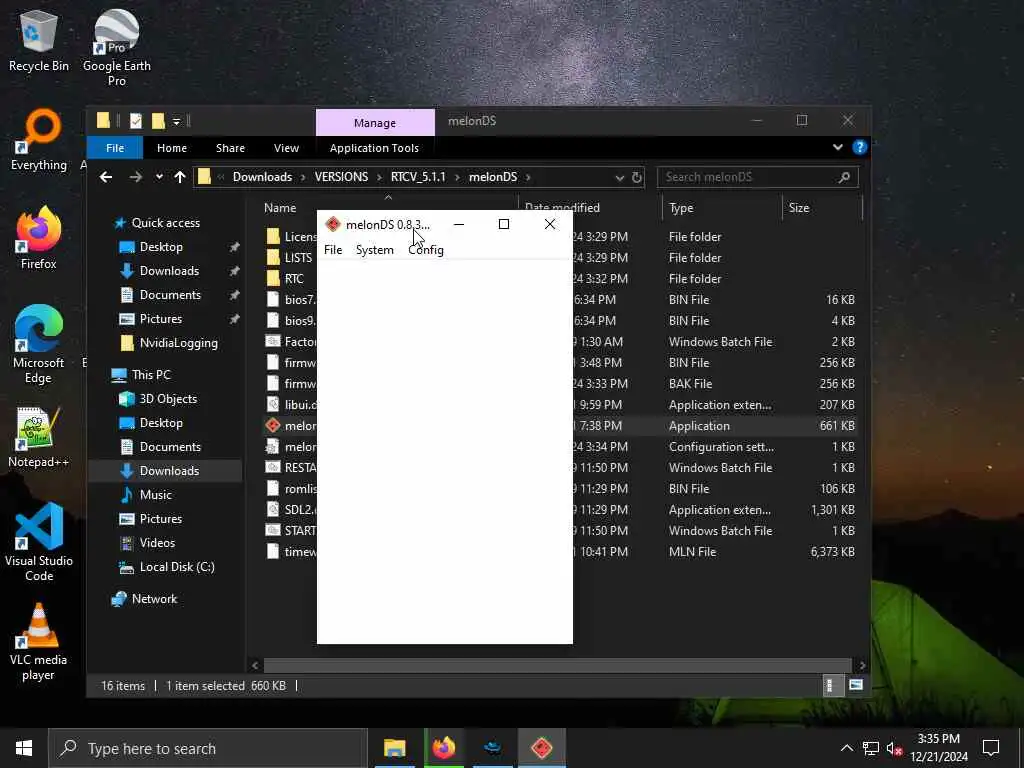Open Visual Studio Code desktop shortcut
1024x768 pixels.
click(39, 542)
